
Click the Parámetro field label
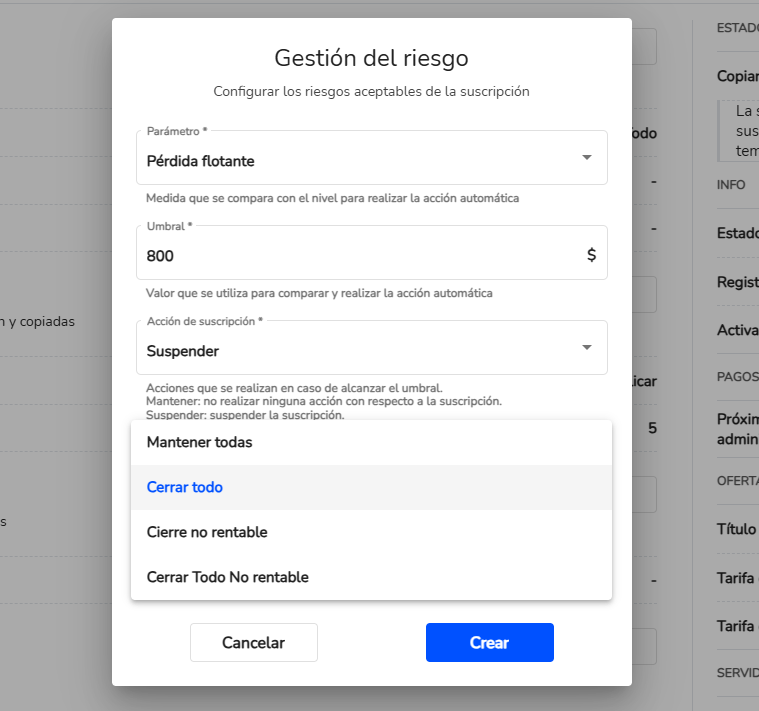tap(177, 131)
